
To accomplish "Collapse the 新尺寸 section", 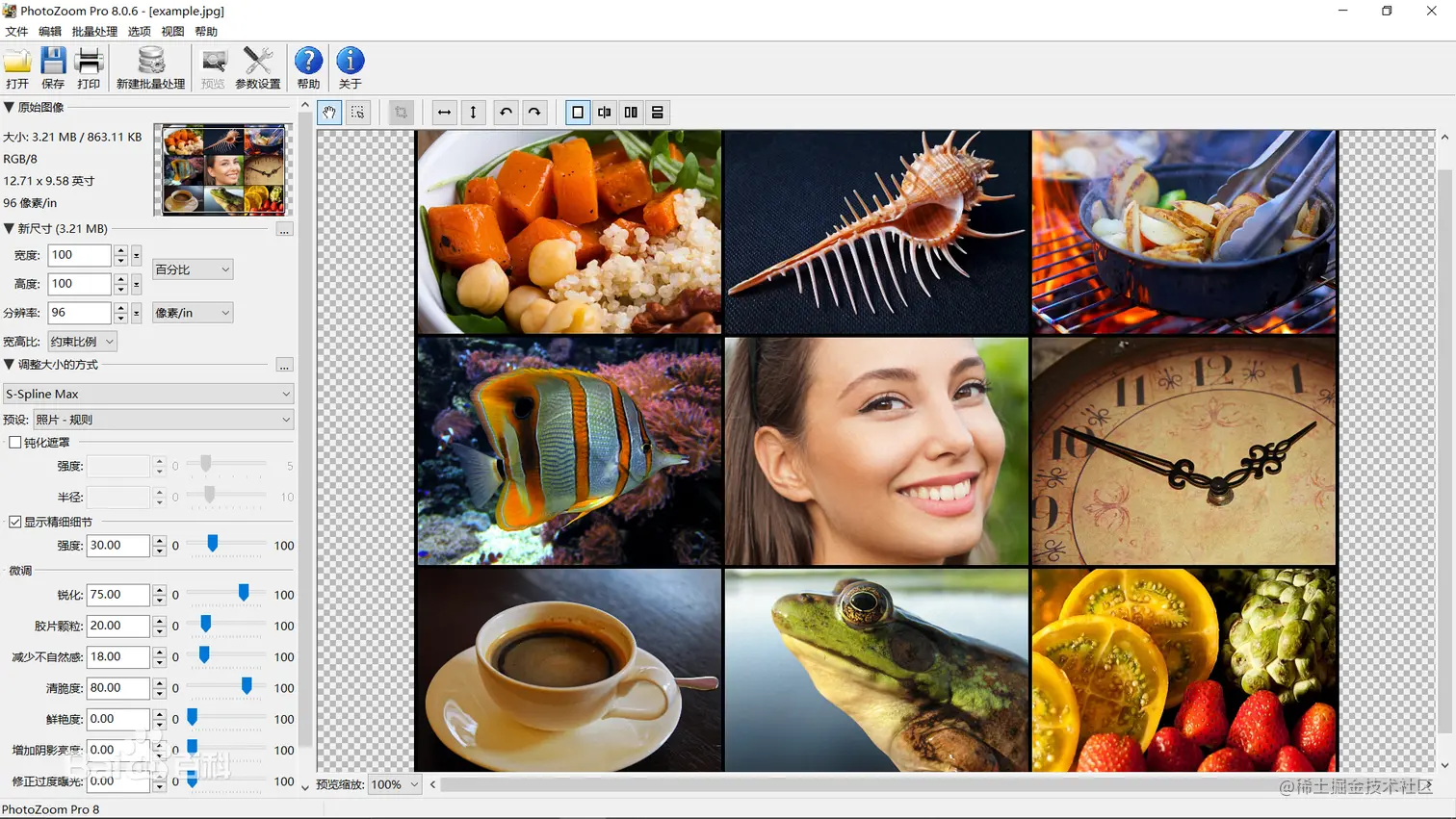I will point(9,228).
